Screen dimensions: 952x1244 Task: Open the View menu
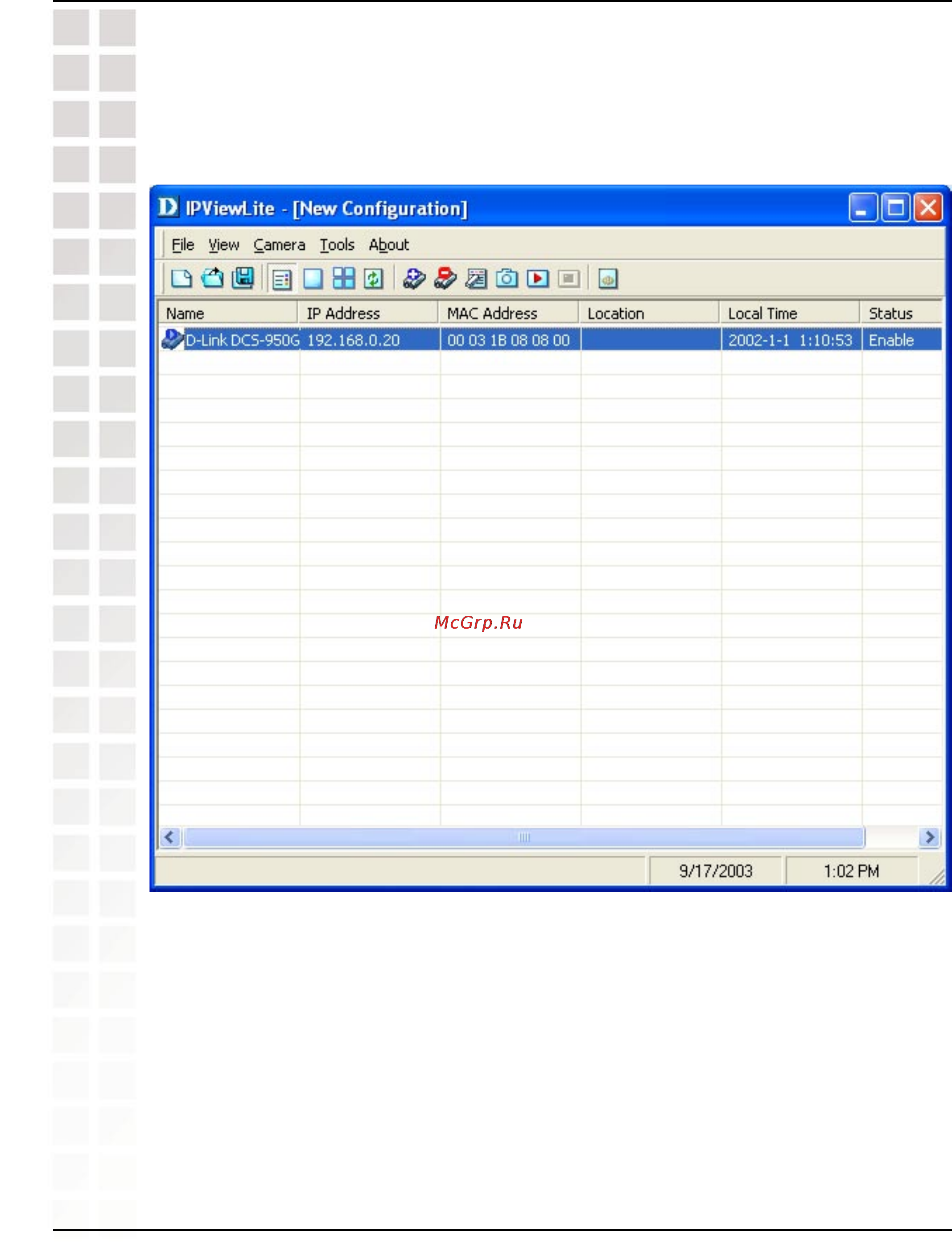(223, 245)
